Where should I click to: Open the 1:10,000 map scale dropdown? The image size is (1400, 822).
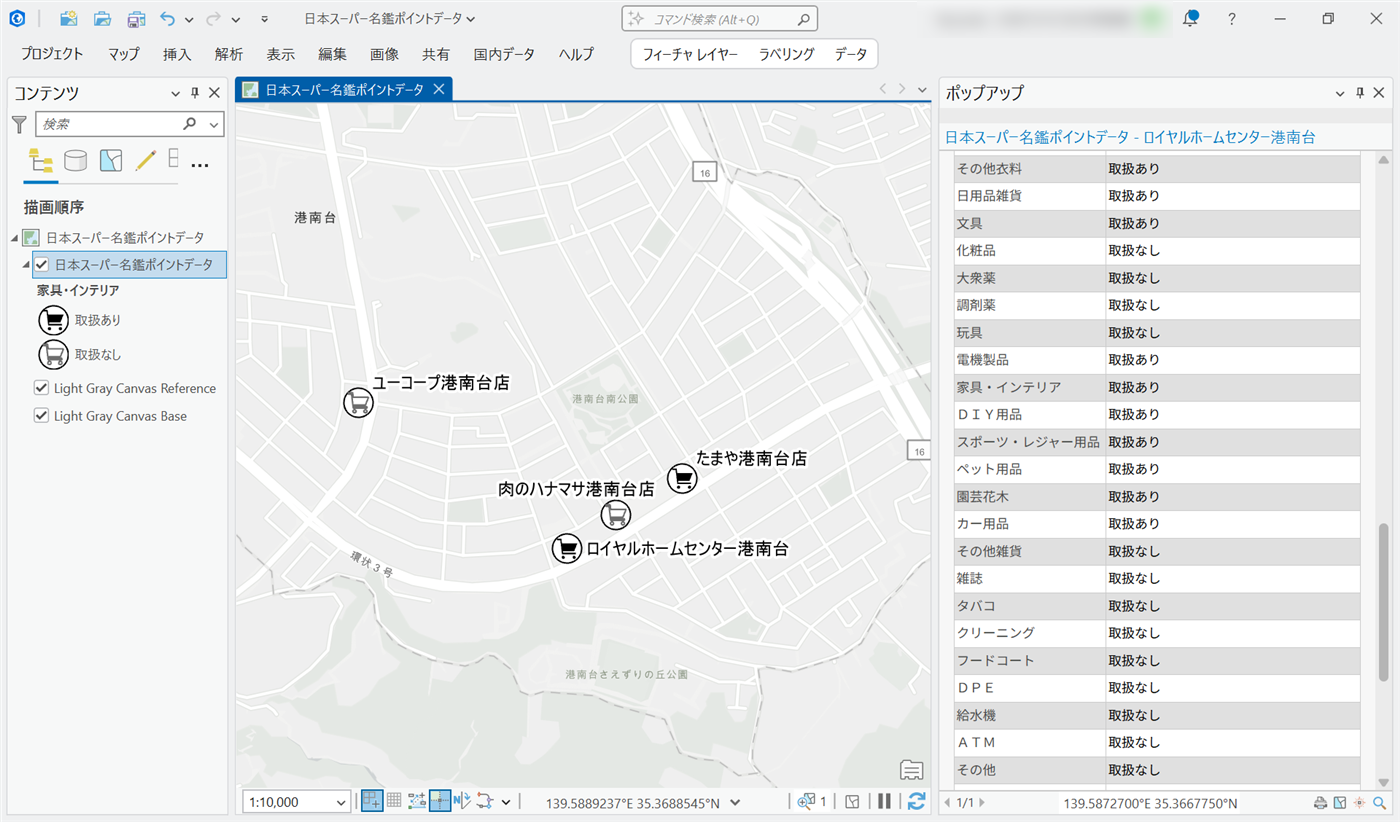[342, 802]
